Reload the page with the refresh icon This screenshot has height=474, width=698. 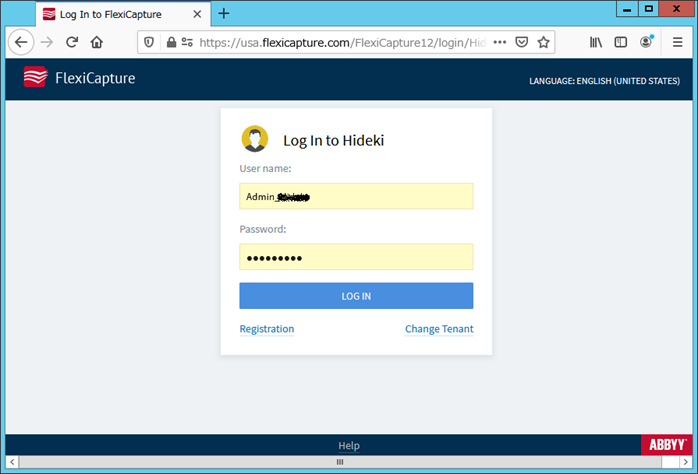72,42
